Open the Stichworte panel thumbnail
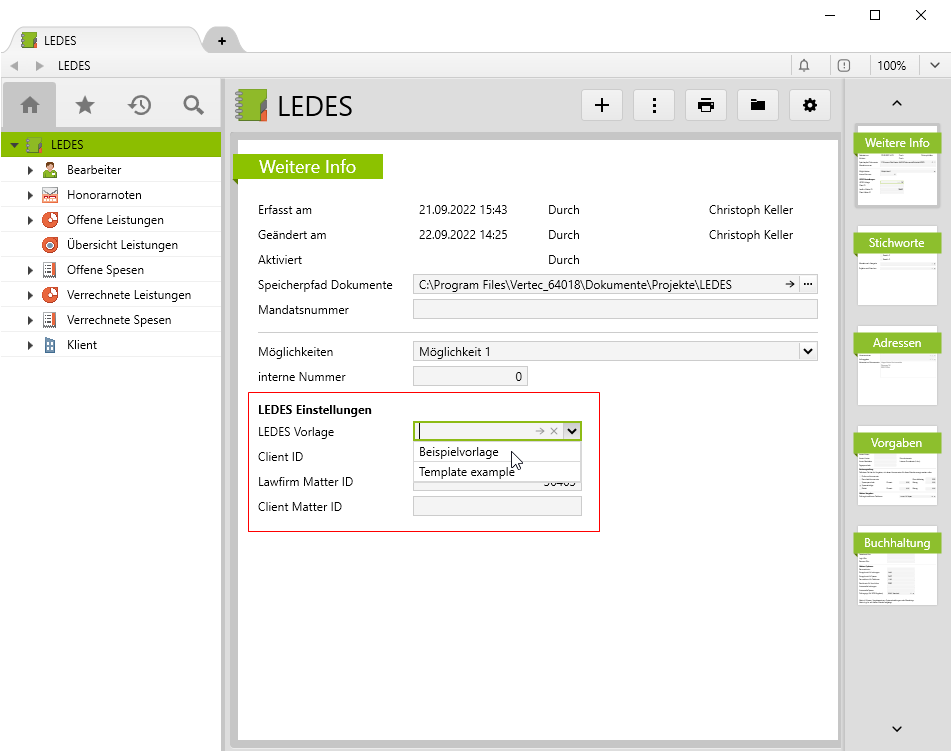This screenshot has height=752, width=952. pos(896,266)
